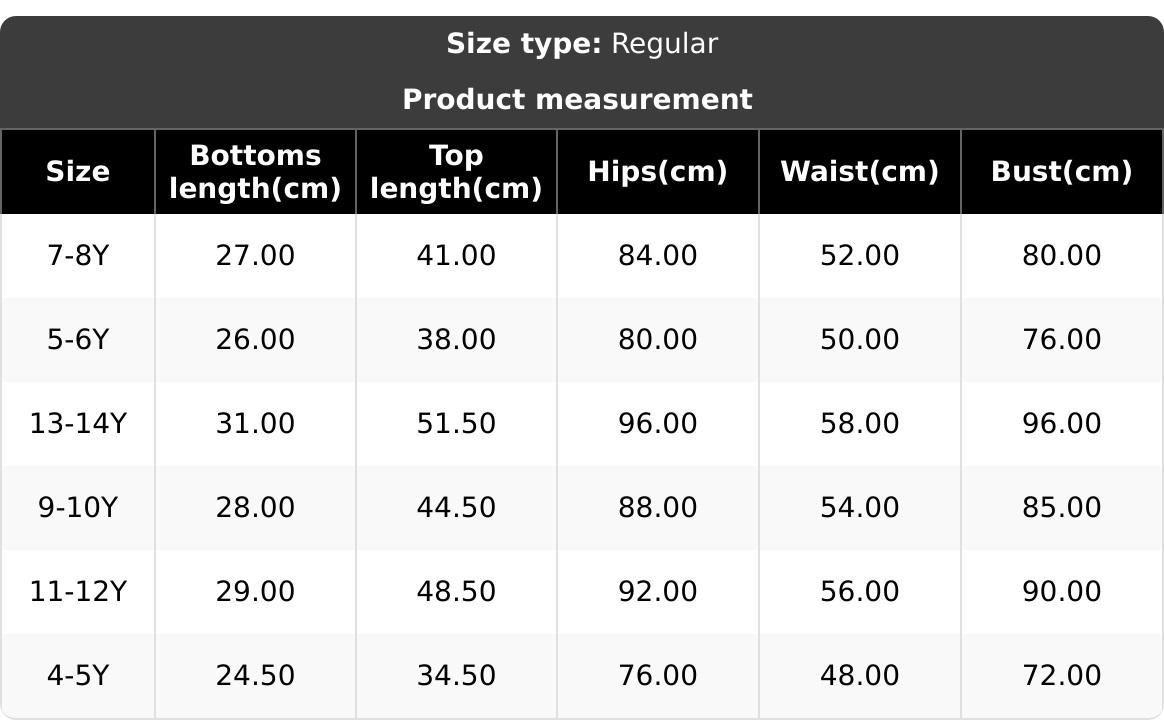Viewport: 1164px width, 720px height.
Task: Click the 51.50 top length value
Action: (456, 424)
